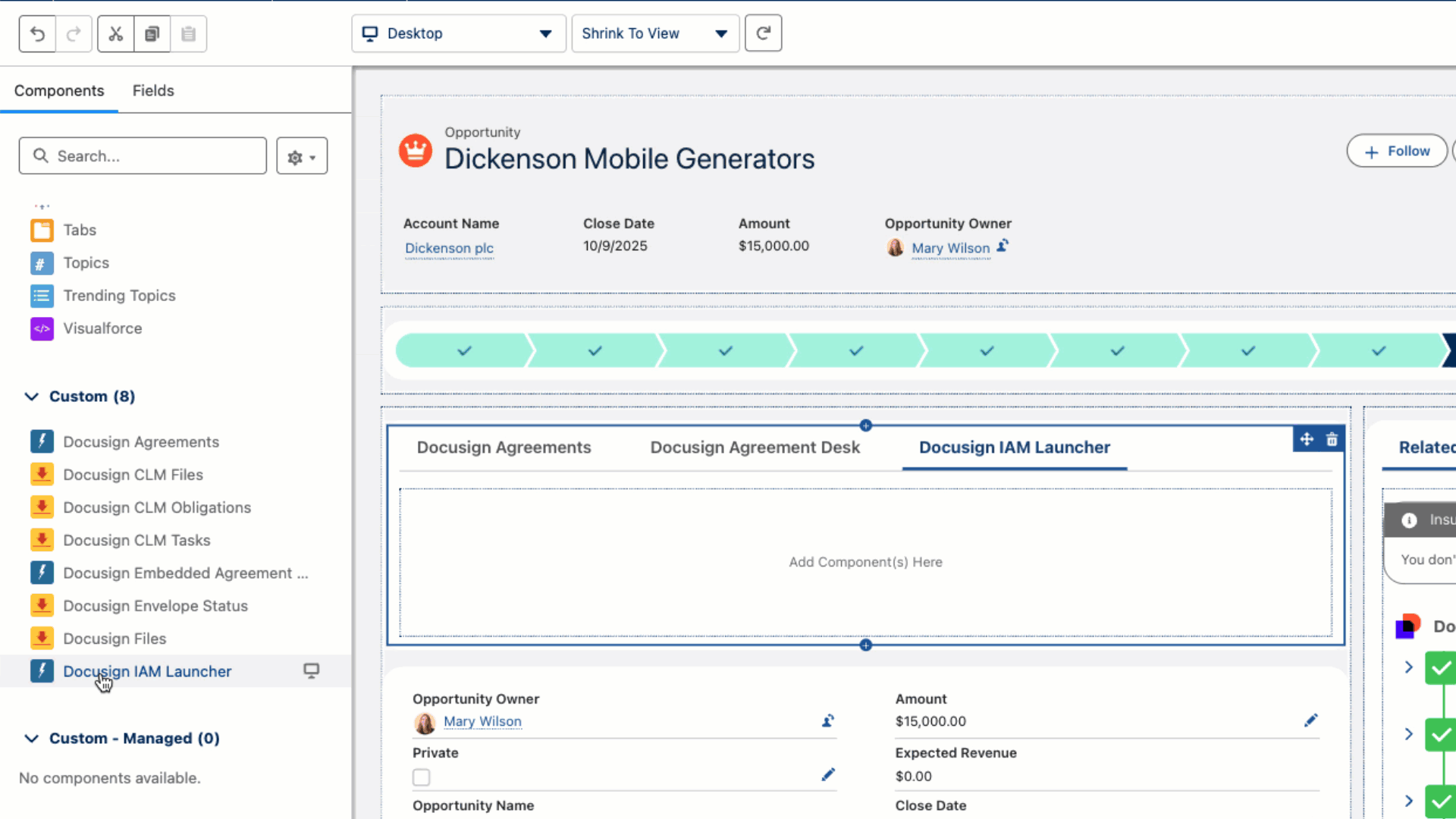
Task: Click the Undo icon in the toolbar
Action: [x=36, y=33]
